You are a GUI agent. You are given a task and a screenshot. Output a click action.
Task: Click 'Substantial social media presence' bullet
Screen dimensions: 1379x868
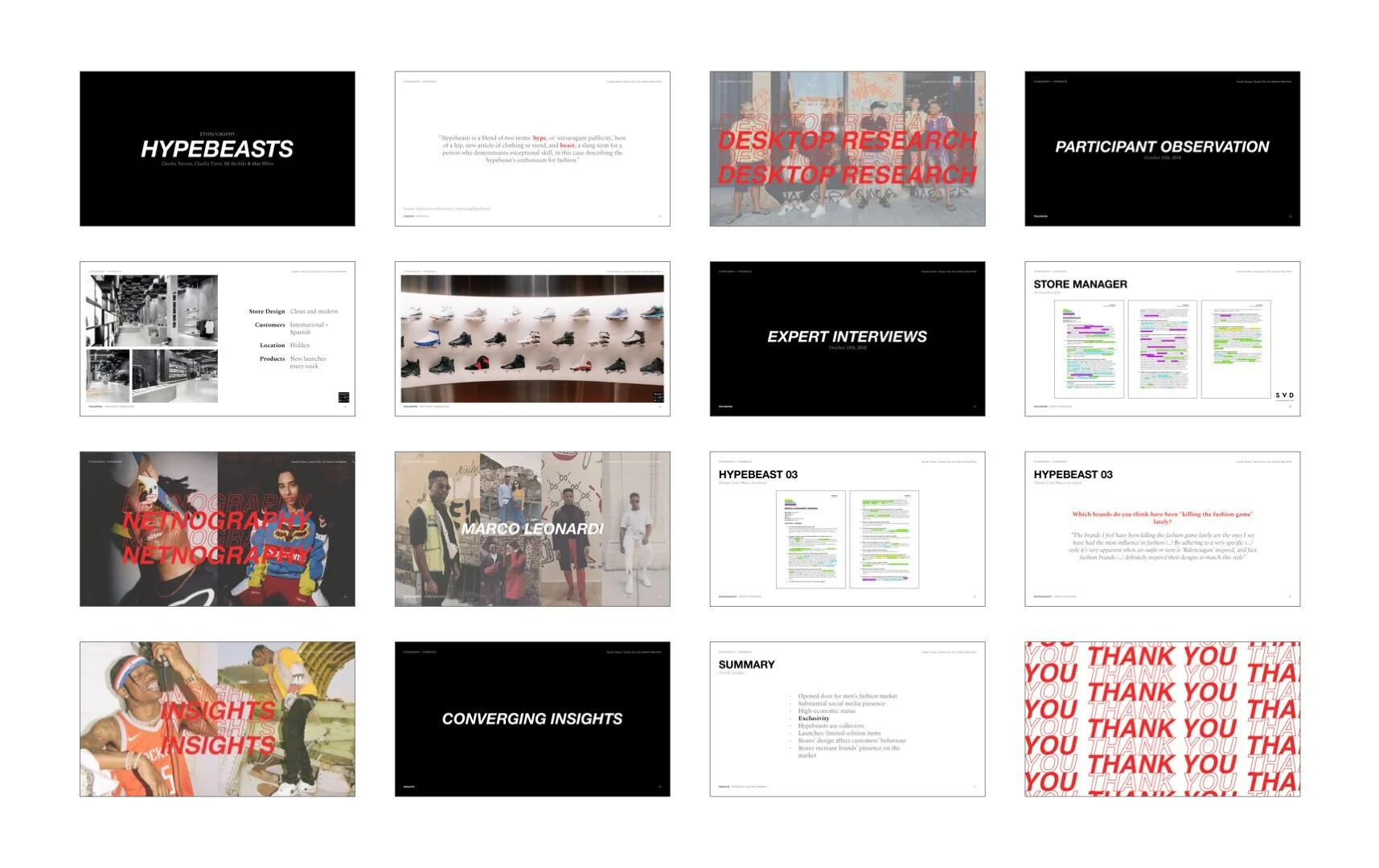tap(841, 703)
